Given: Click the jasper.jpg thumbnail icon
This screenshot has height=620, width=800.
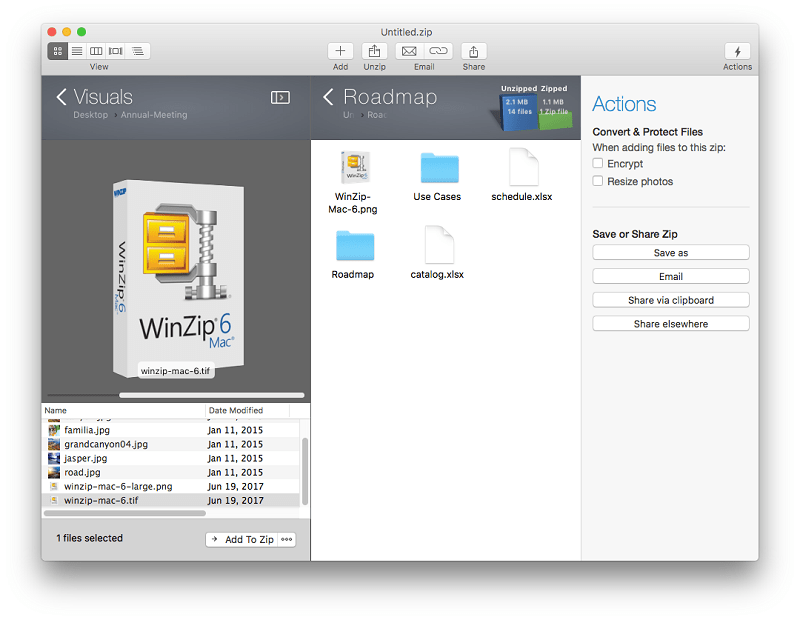Looking at the screenshot, I should (54, 458).
